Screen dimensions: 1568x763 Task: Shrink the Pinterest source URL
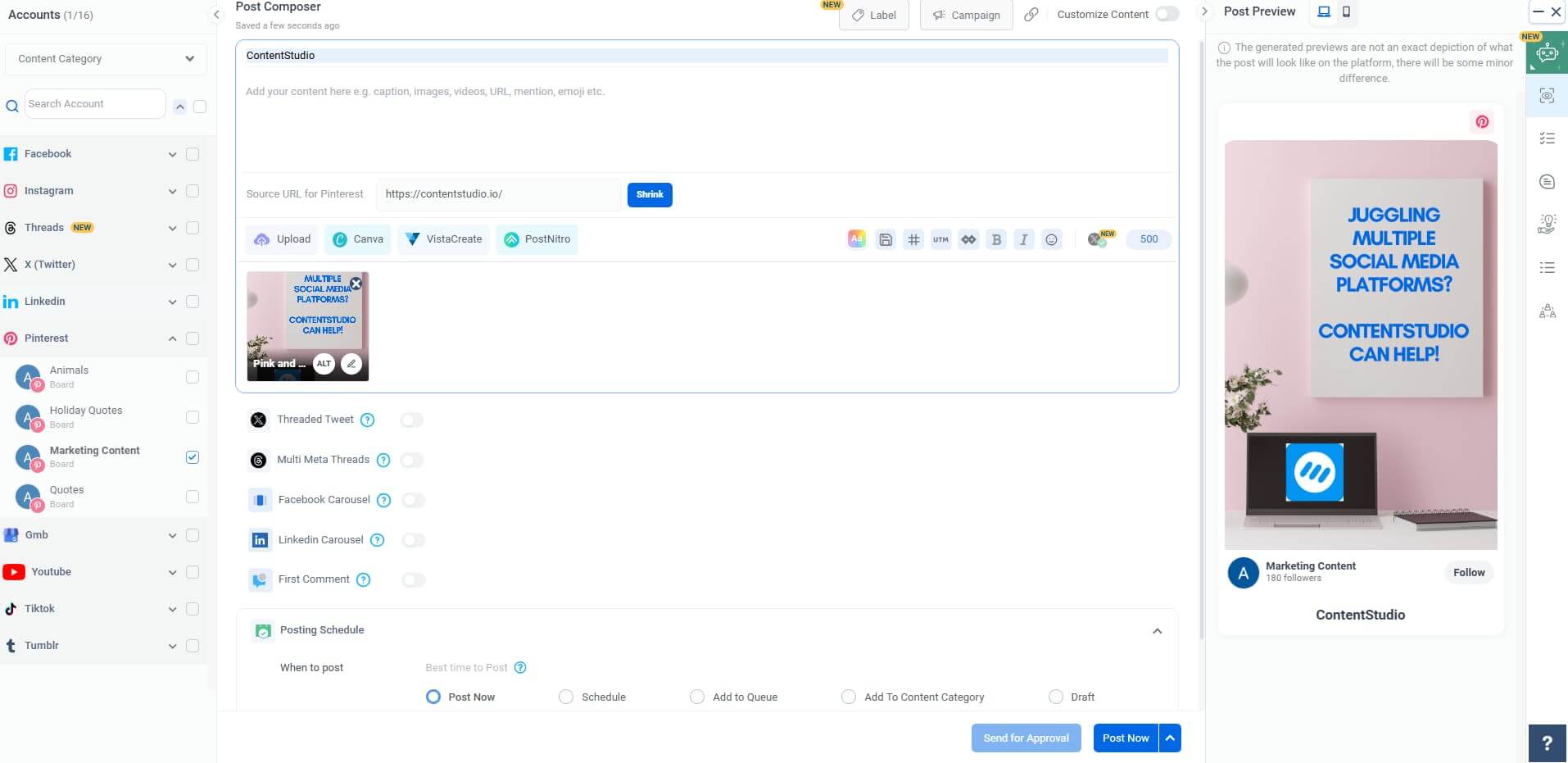(650, 195)
